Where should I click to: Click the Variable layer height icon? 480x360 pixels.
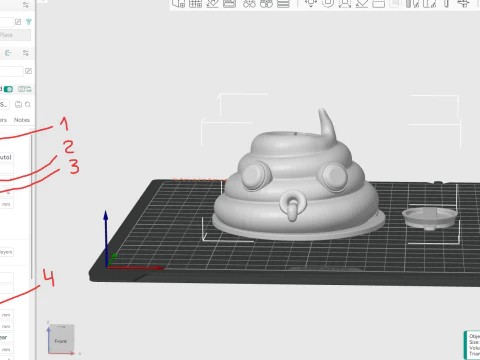tap(283, 3)
